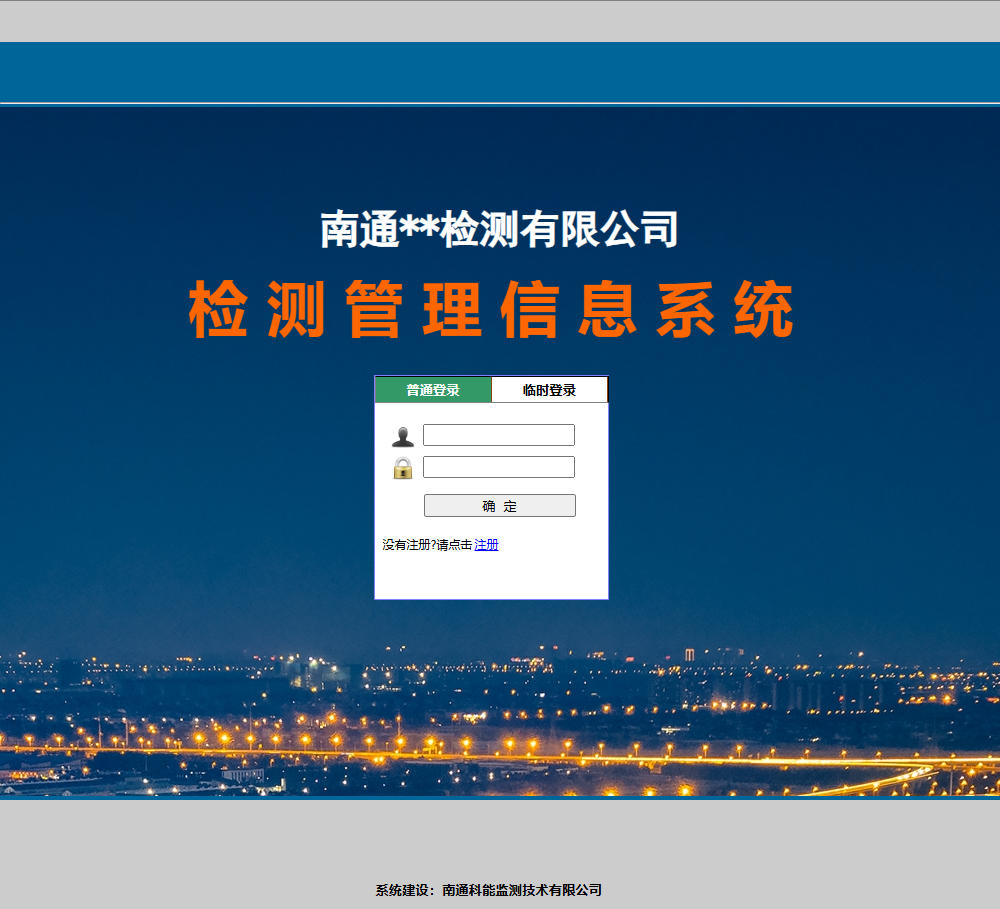Click the padlock password icon
This screenshot has height=909, width=1000.
pyautogui.click(x=402, y=468)
